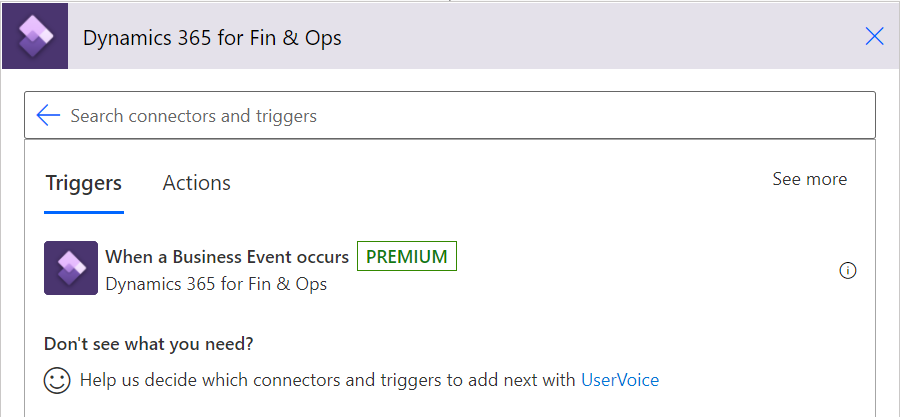
Task: Click the blue underline beneath the Triggers tab
Action: tap(84, 212)
